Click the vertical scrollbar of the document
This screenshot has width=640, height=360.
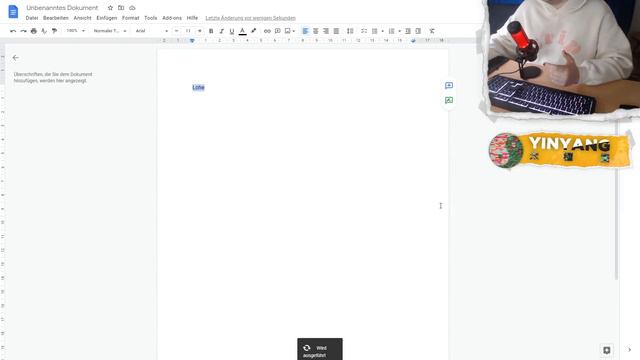pyautogui.click(x=616, y=200)
